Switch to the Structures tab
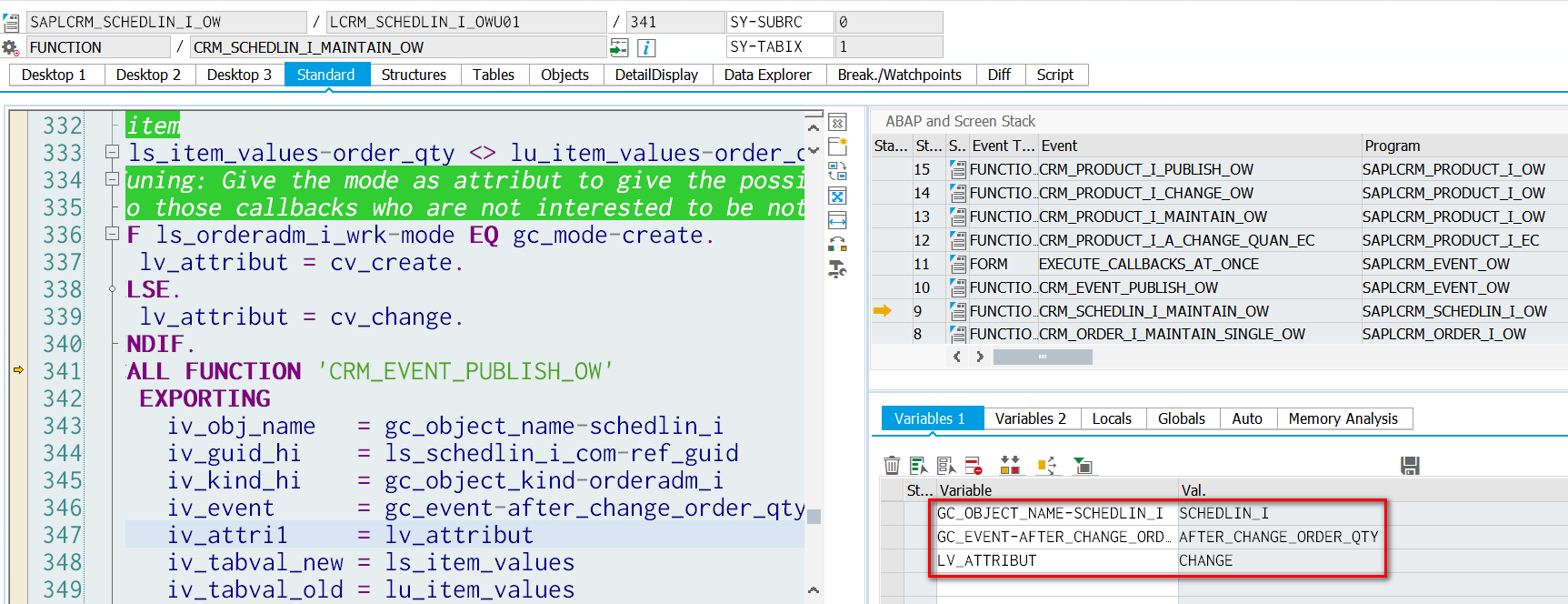1568x604 pixels. coord(414,75)
